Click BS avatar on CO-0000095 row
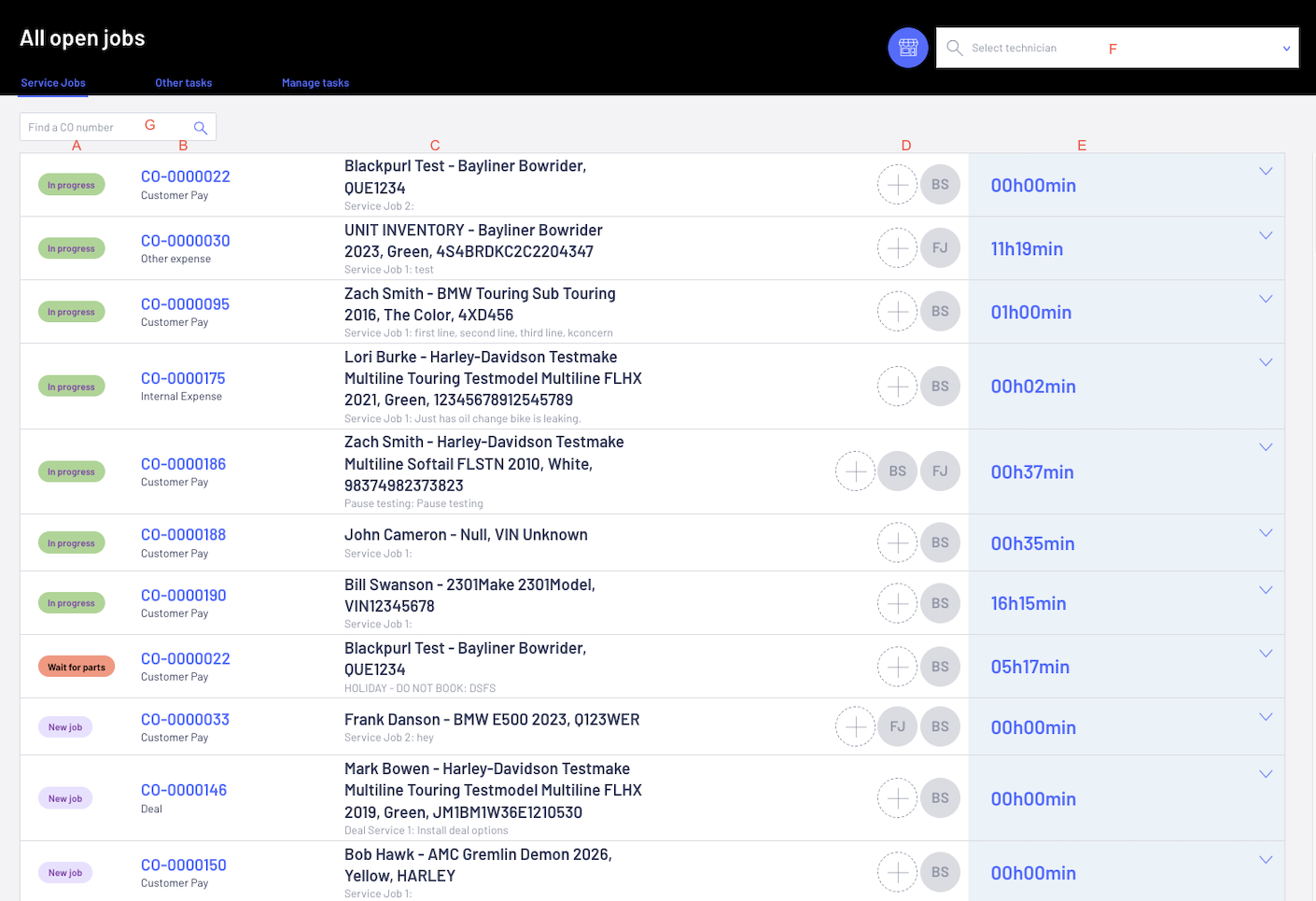The width and height of the screenshot is (1316, 901). point(940,312)
